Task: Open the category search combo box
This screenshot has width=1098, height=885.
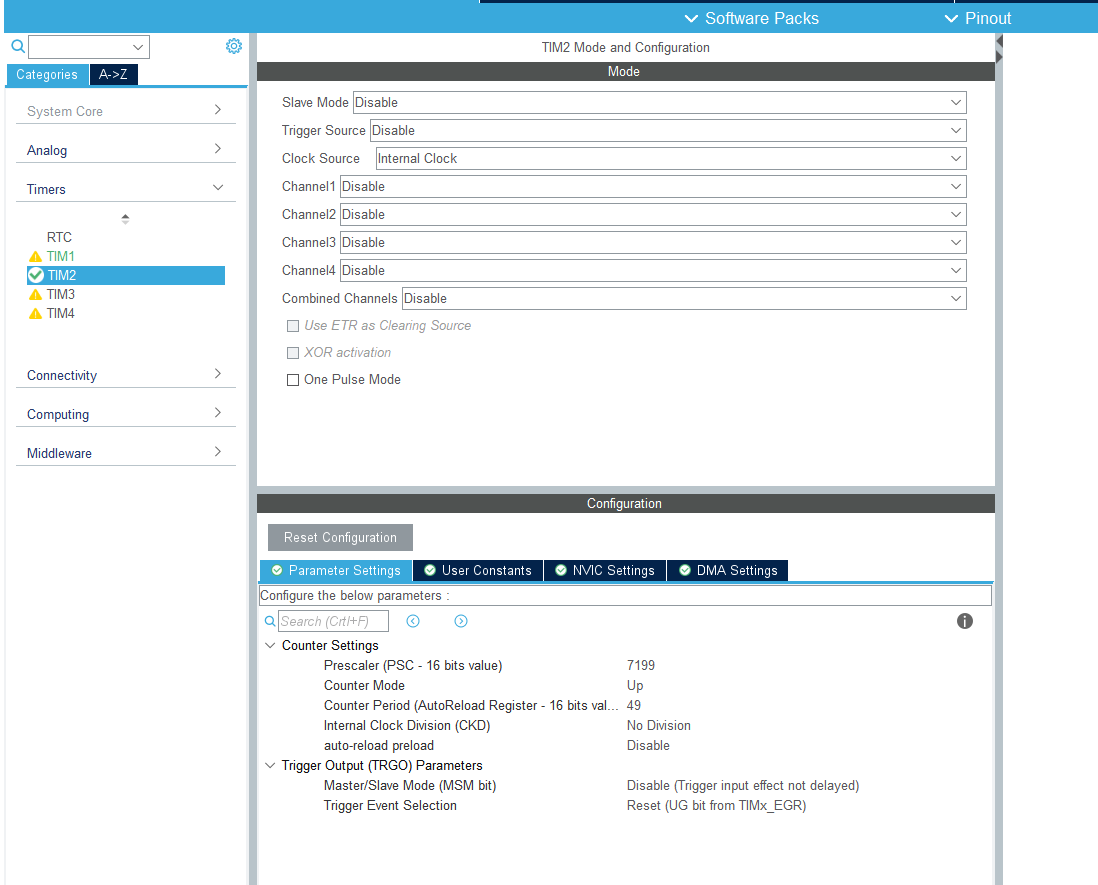Action: pyautogui.click(x=89, y=47)
